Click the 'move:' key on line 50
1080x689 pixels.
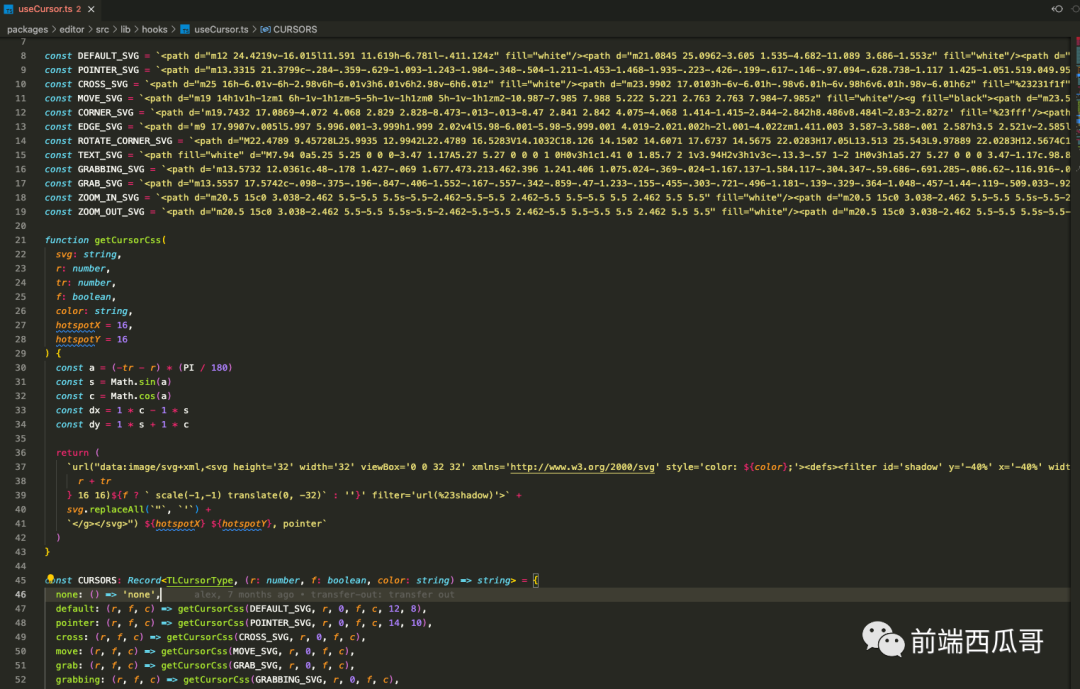(70, 651)
